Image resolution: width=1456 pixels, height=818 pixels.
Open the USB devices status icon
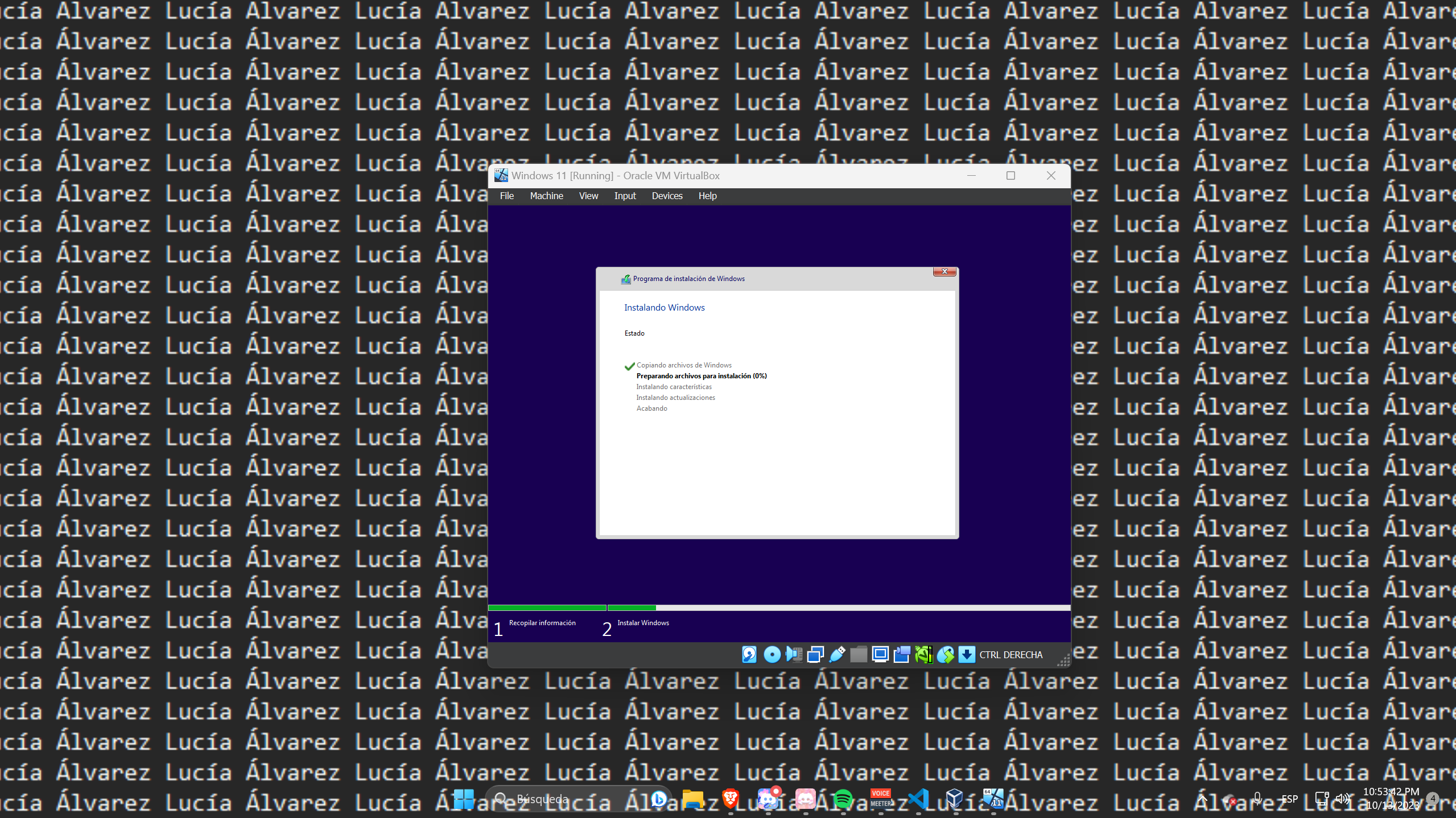[x=837, y=655]
